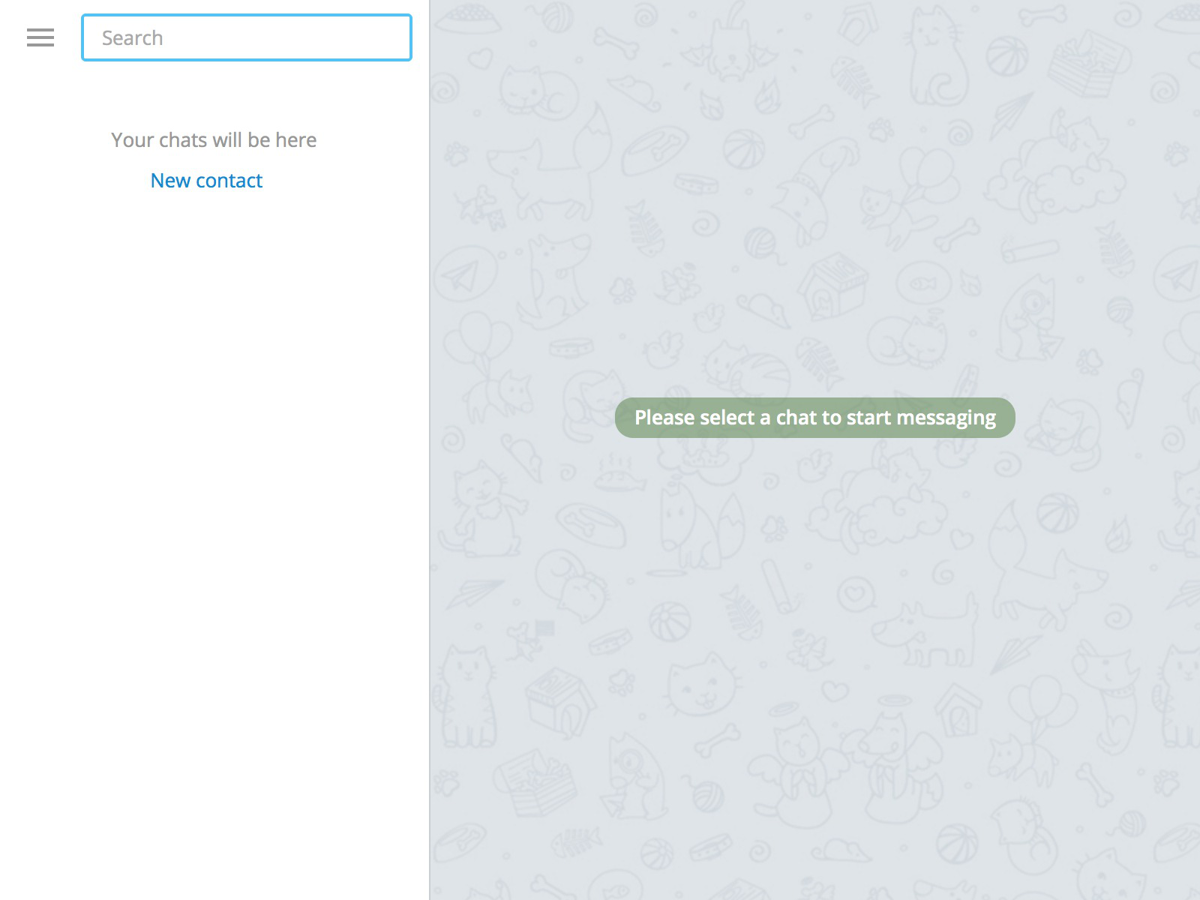Image resolution: width=1200 pixels, height=900 pixels.
Task: Focus the Search input field
Action: (x=246, y=38)
